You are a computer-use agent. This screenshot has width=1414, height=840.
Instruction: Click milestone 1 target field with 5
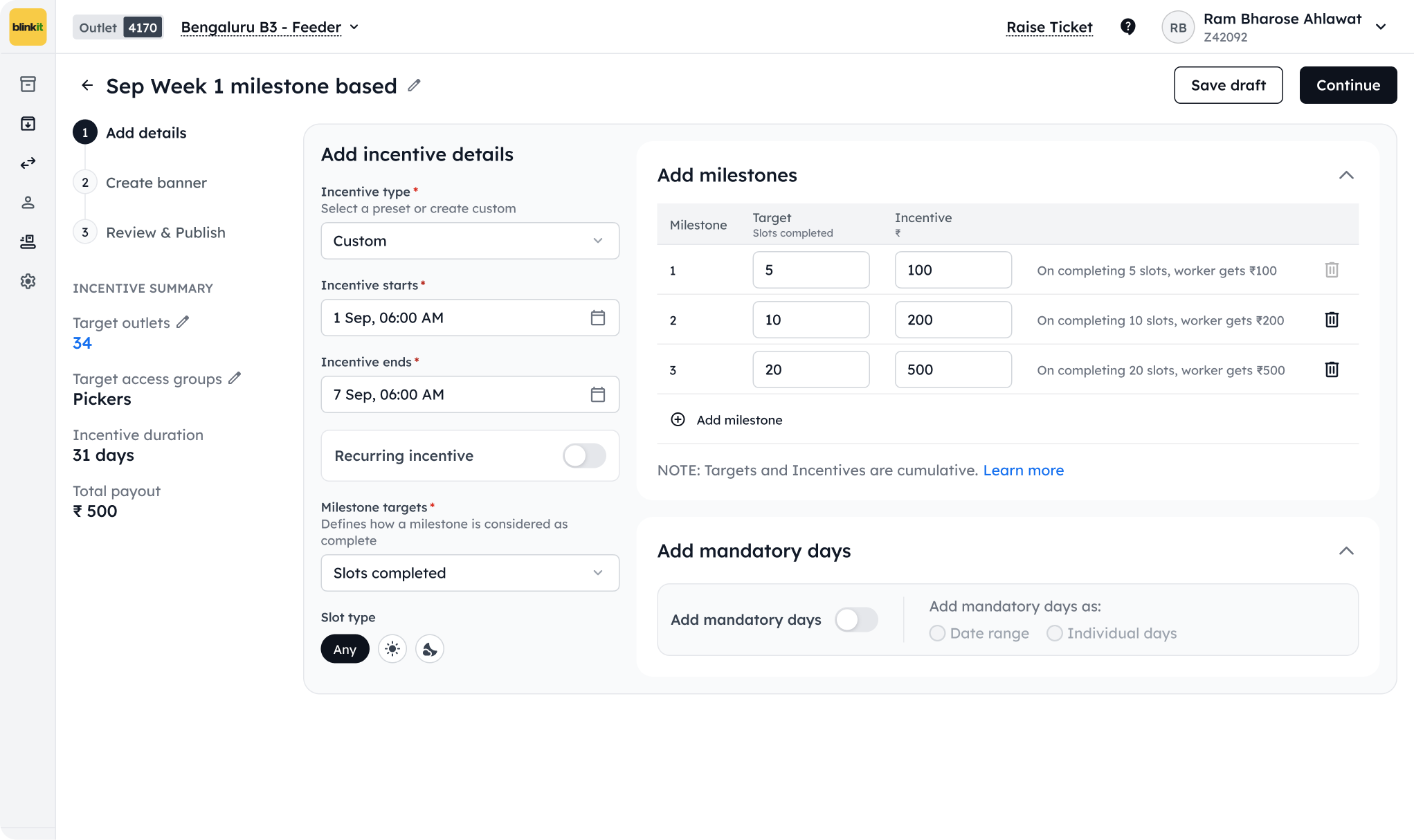tap(811, 270)
